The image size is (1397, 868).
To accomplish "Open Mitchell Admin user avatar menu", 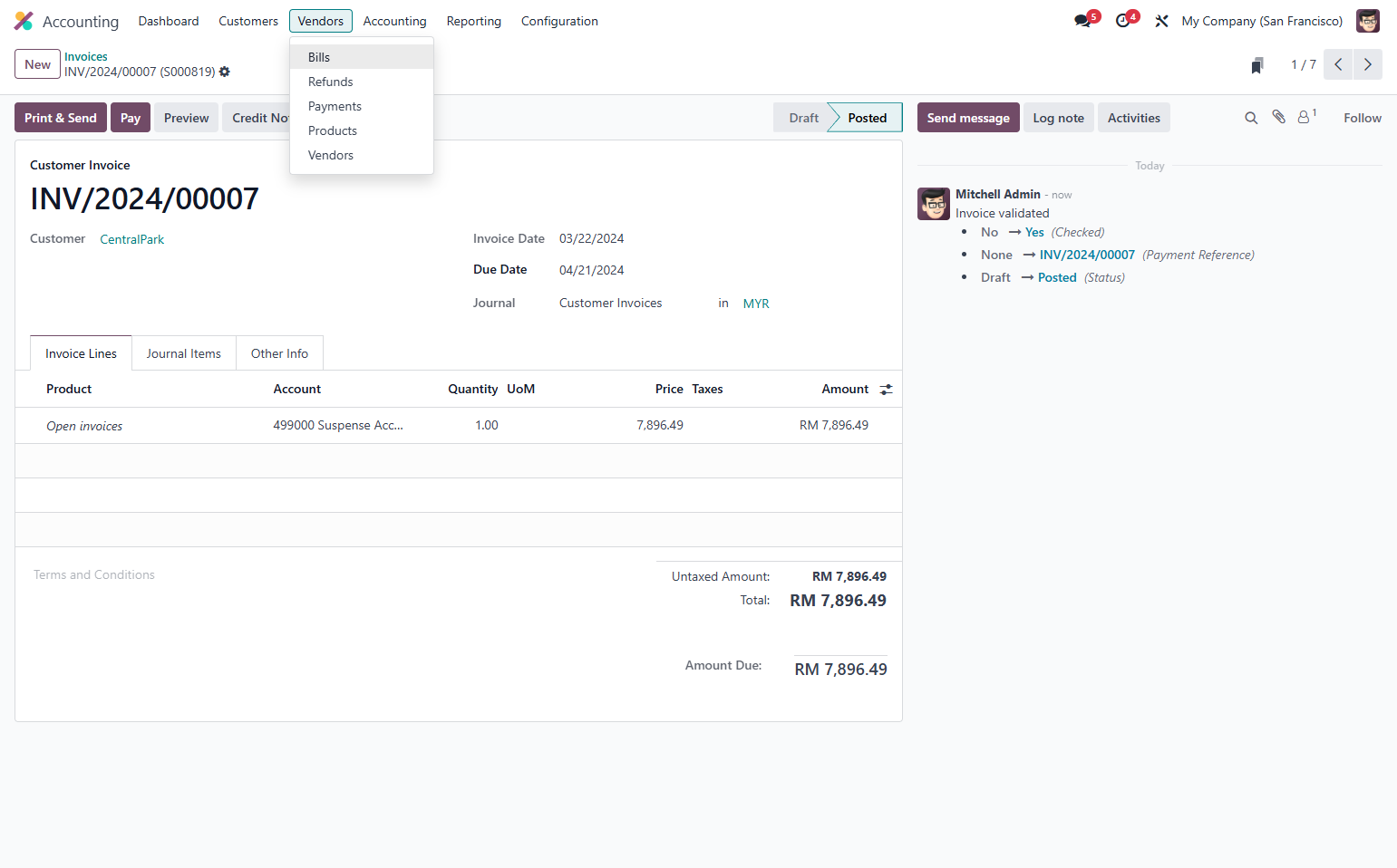I will click(1368, 21).
